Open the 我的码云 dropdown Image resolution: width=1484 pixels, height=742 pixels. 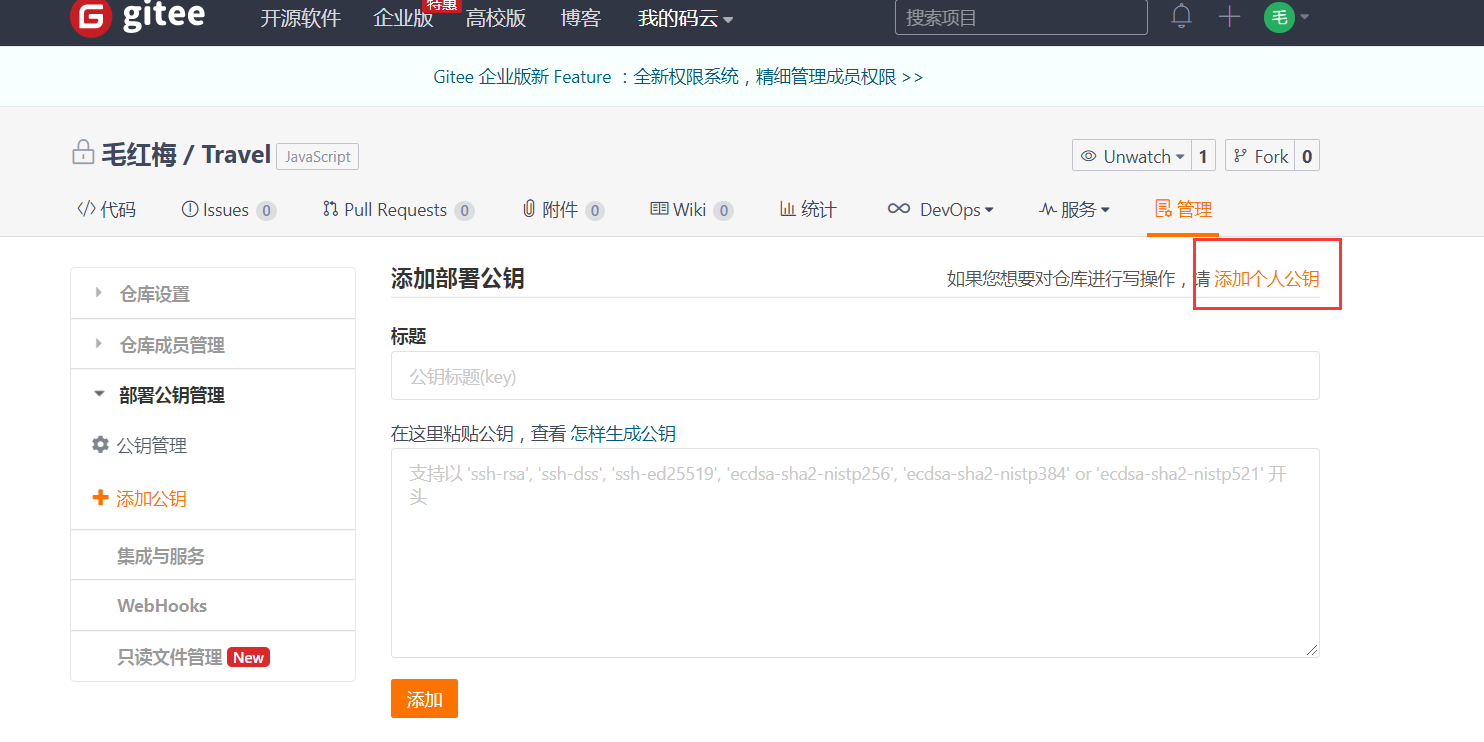[x=685, y=18]
